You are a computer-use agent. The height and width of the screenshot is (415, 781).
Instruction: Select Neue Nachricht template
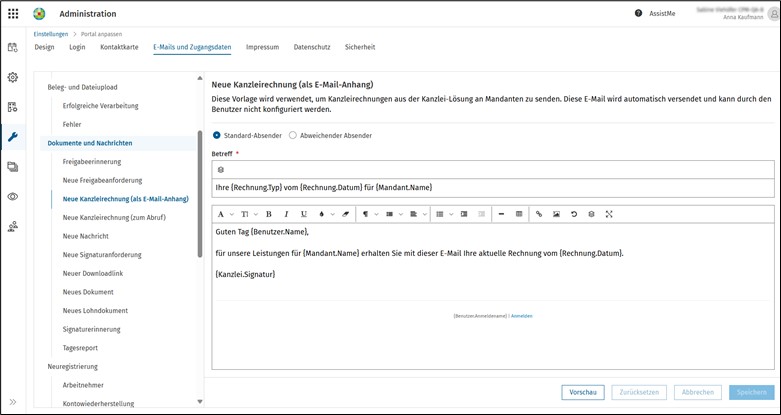(x=86, y=236)
